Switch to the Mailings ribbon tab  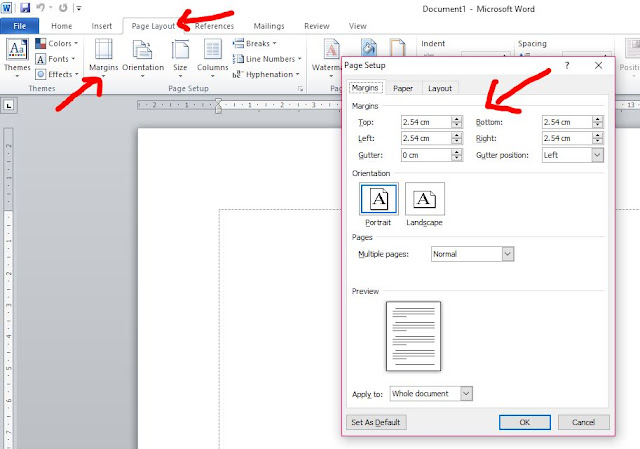coord(269,26)
